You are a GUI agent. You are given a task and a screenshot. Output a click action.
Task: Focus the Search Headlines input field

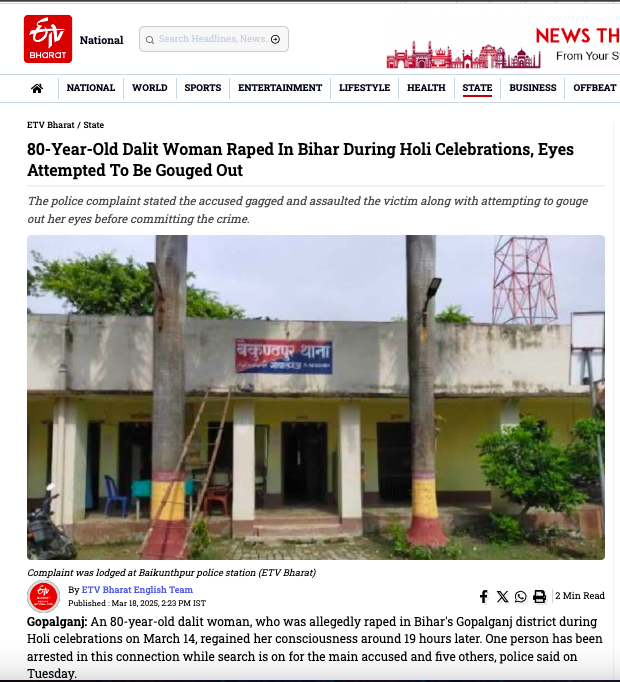coord(214,39)
